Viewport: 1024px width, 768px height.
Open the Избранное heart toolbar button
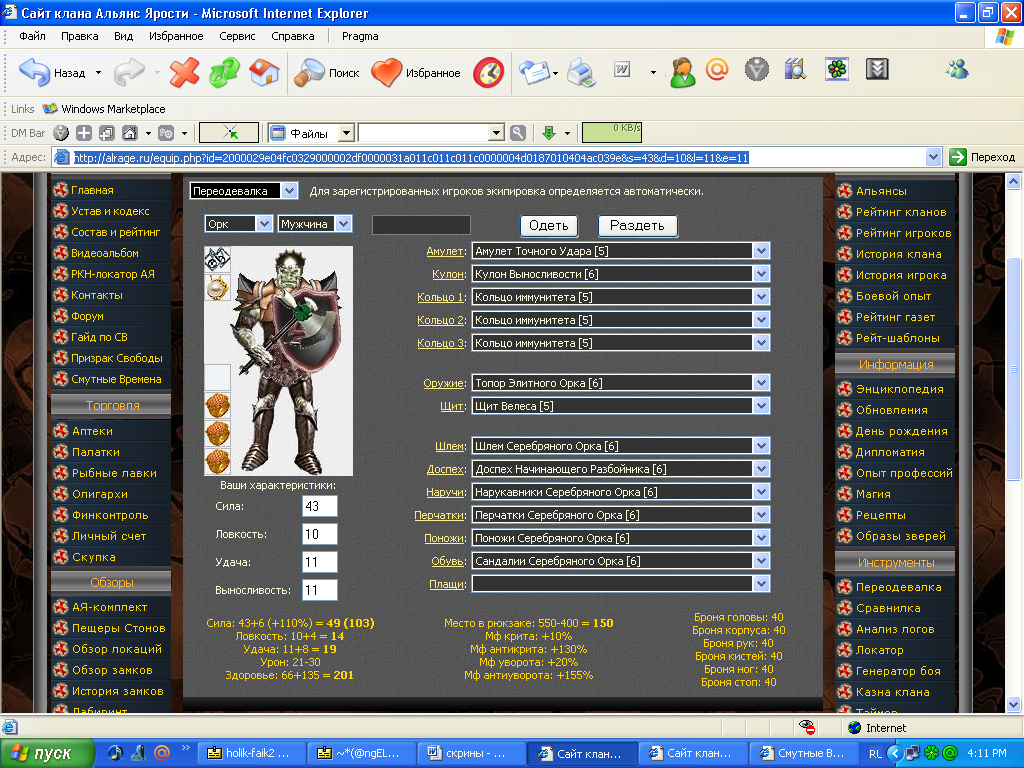coord(416,72)
